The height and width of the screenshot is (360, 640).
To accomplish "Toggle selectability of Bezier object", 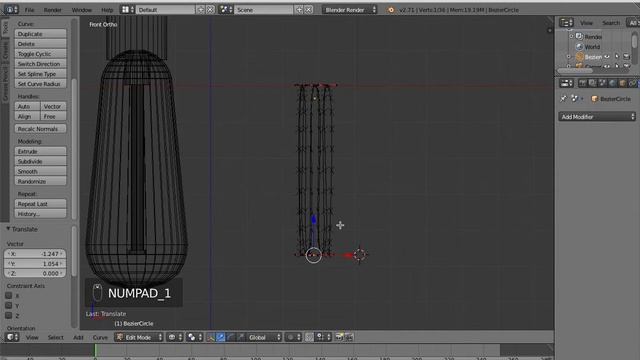I will coord(617,57).
